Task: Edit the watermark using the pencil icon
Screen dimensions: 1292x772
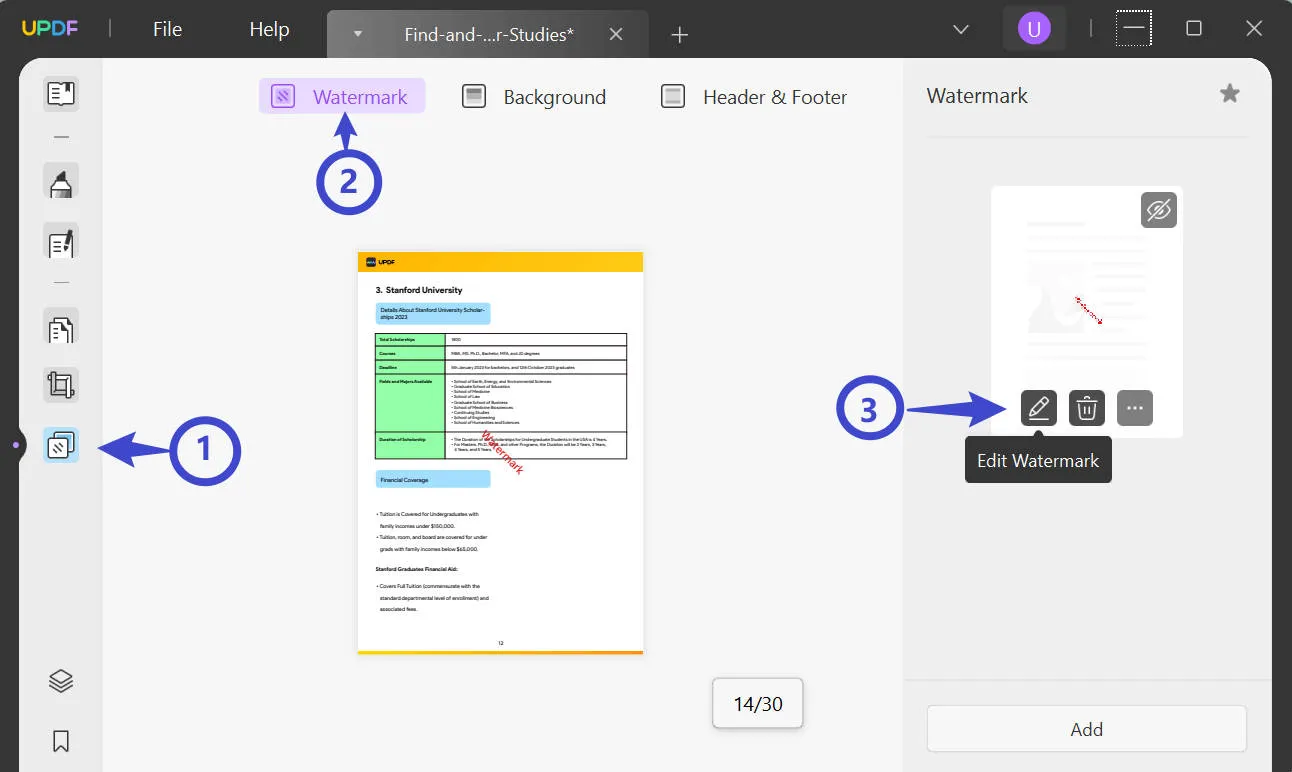Action: [x=1038, y=407]
